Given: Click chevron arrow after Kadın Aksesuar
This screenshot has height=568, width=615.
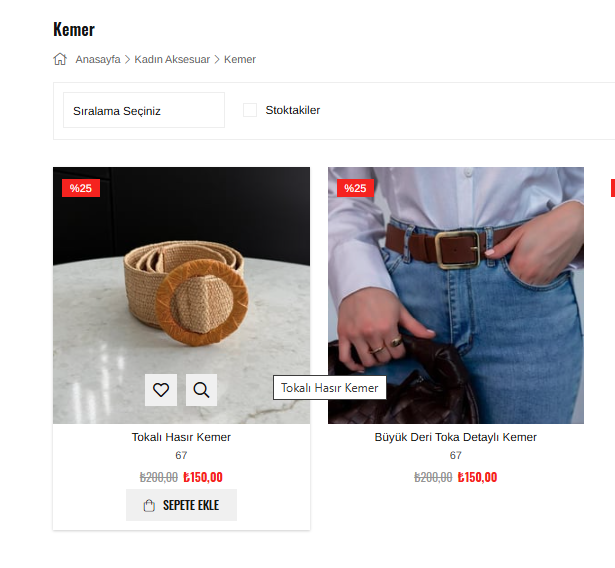Looking at the screenshot, I should pyautogui.click(x=217, y=60).
